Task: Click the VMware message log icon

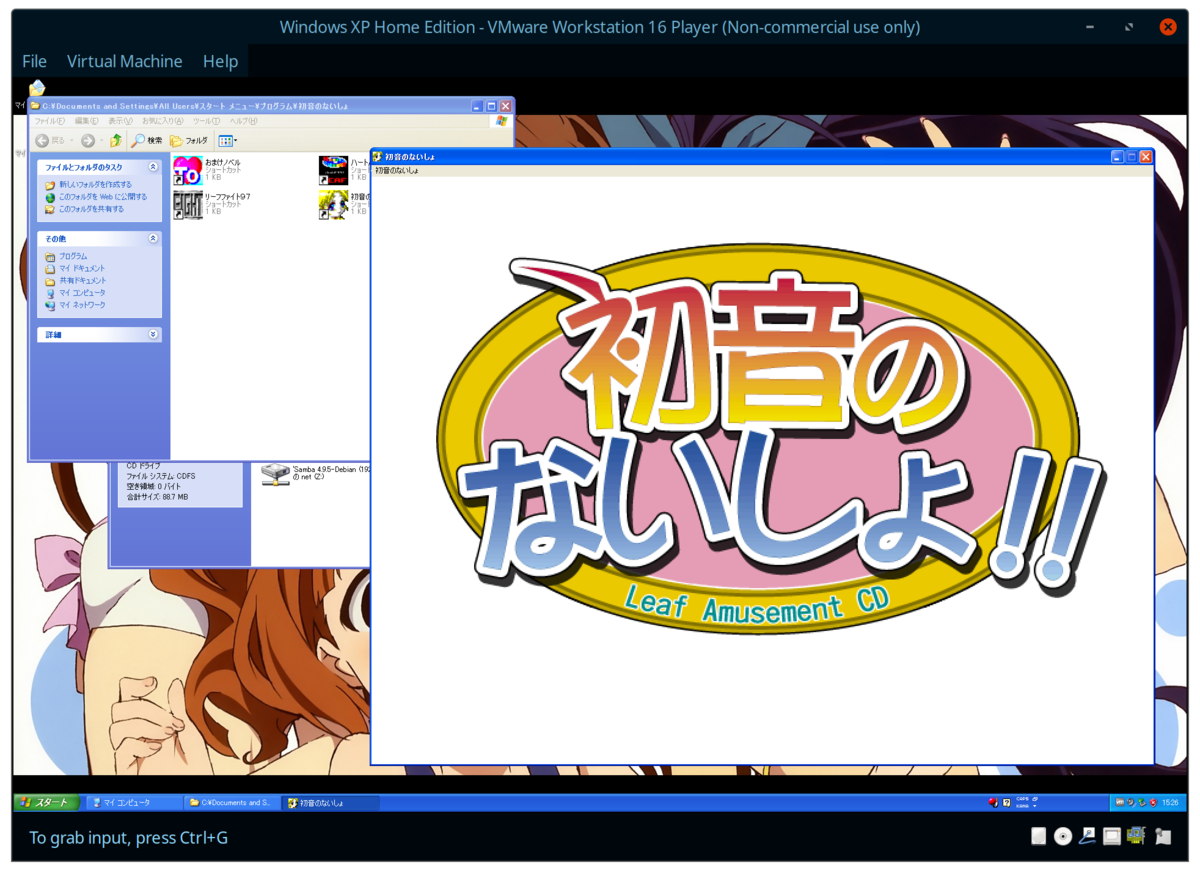Action: pyautogui.click(x=1162, y=836)
